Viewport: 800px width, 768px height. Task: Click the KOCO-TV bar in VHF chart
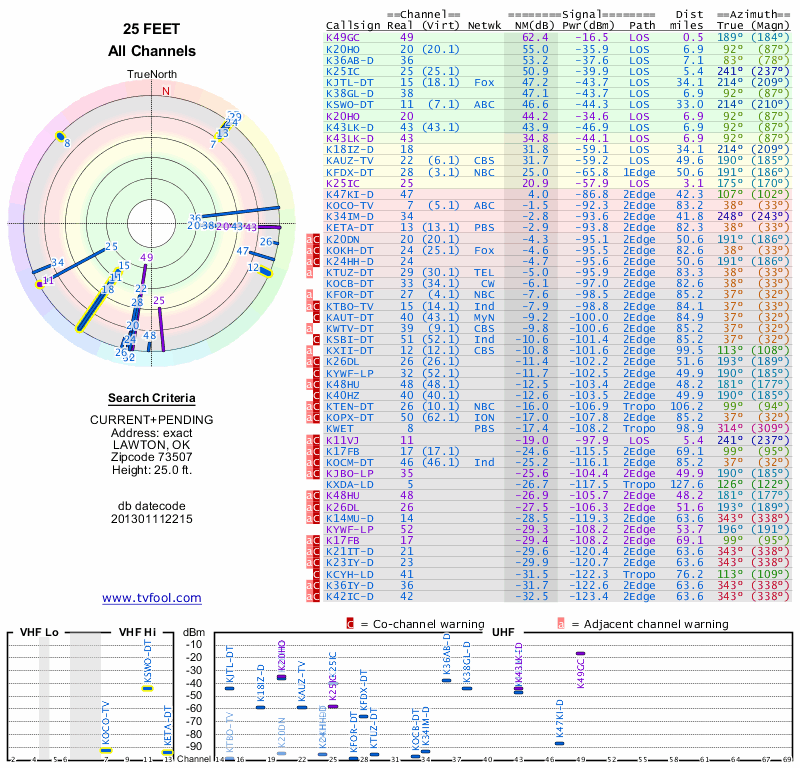106,750
